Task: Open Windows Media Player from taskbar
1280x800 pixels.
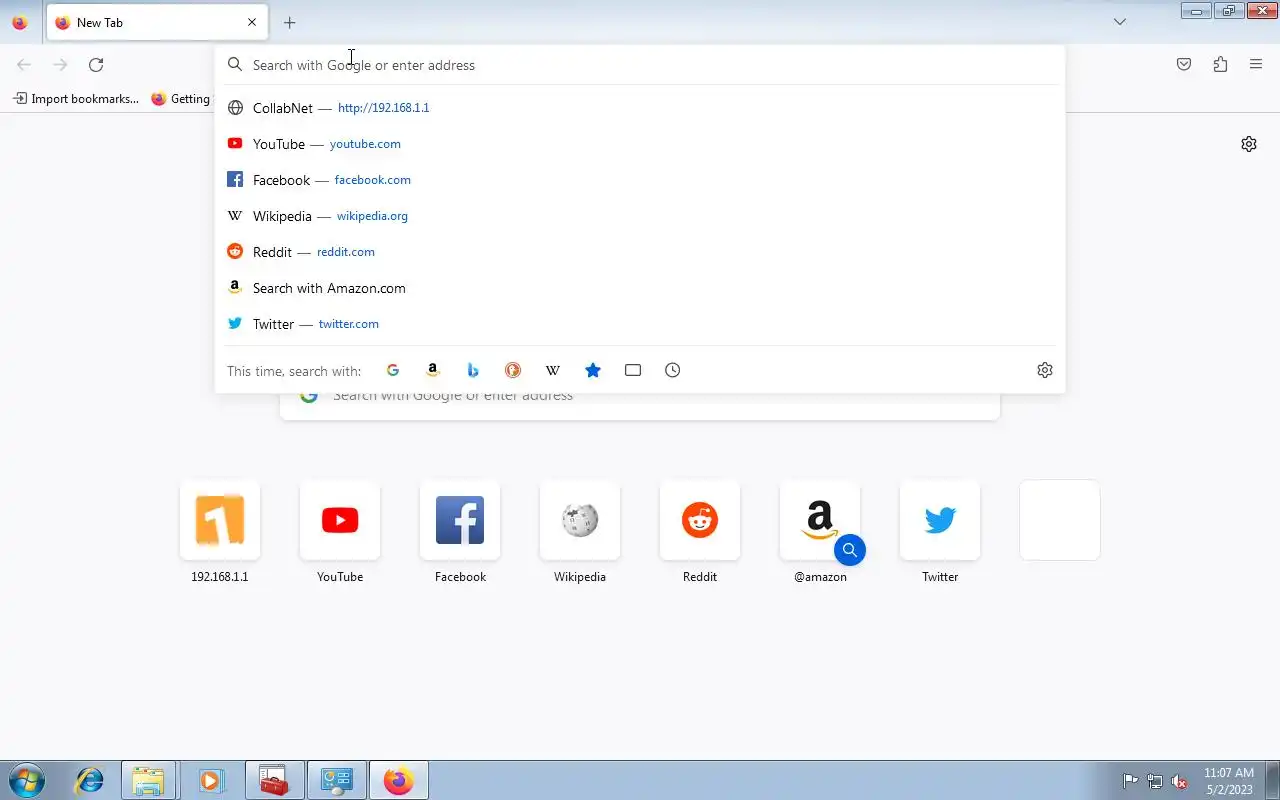Action: tap(211, 780)
